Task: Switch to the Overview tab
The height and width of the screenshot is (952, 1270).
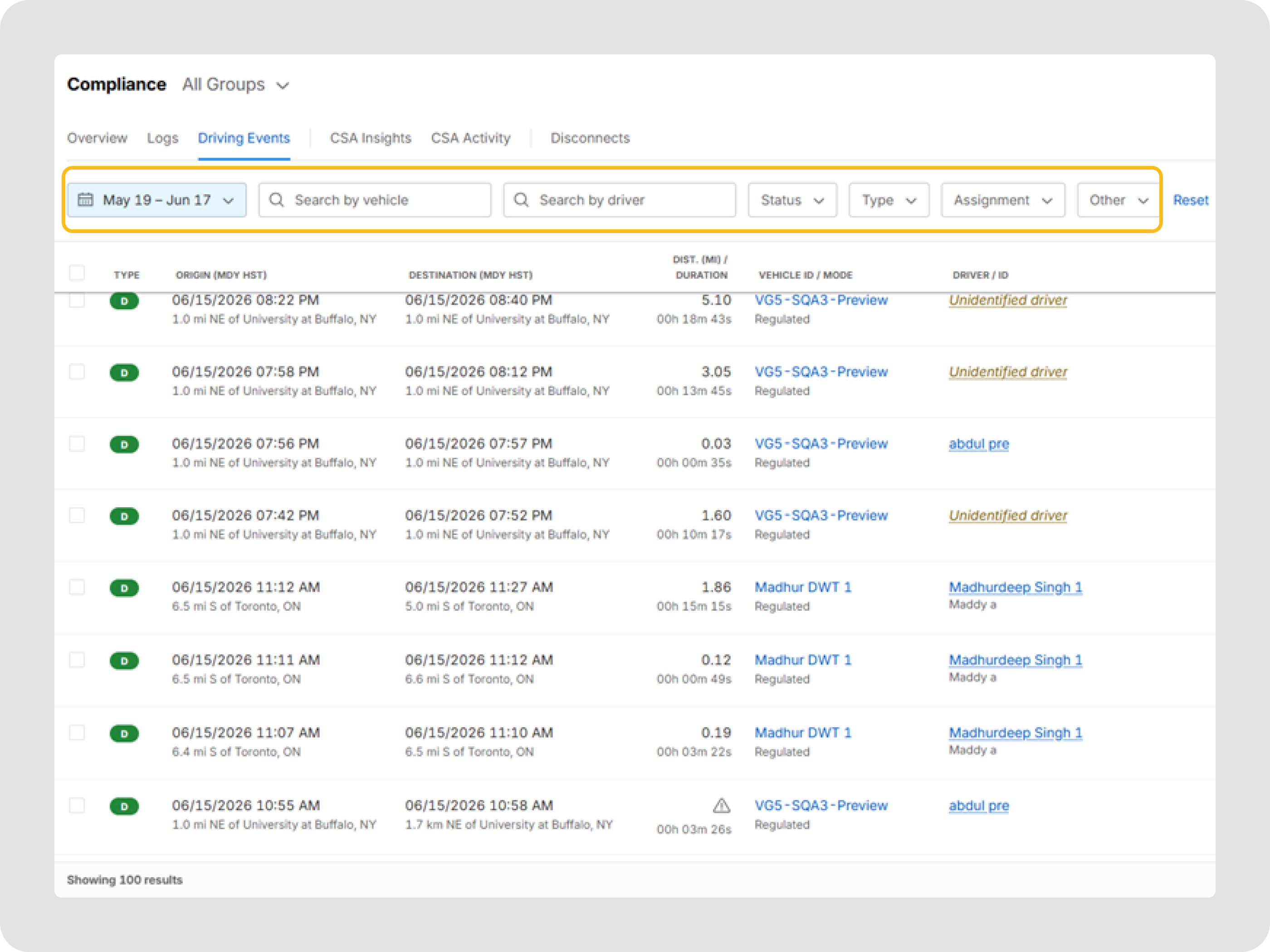Action: pyautogui.click(x=97, y=138)
